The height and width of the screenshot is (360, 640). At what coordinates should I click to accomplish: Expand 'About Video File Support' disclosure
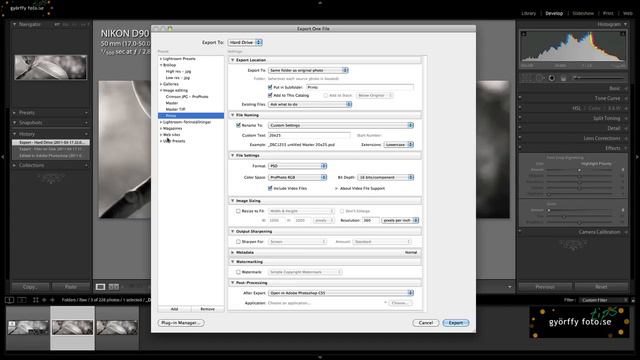[336, 188]
